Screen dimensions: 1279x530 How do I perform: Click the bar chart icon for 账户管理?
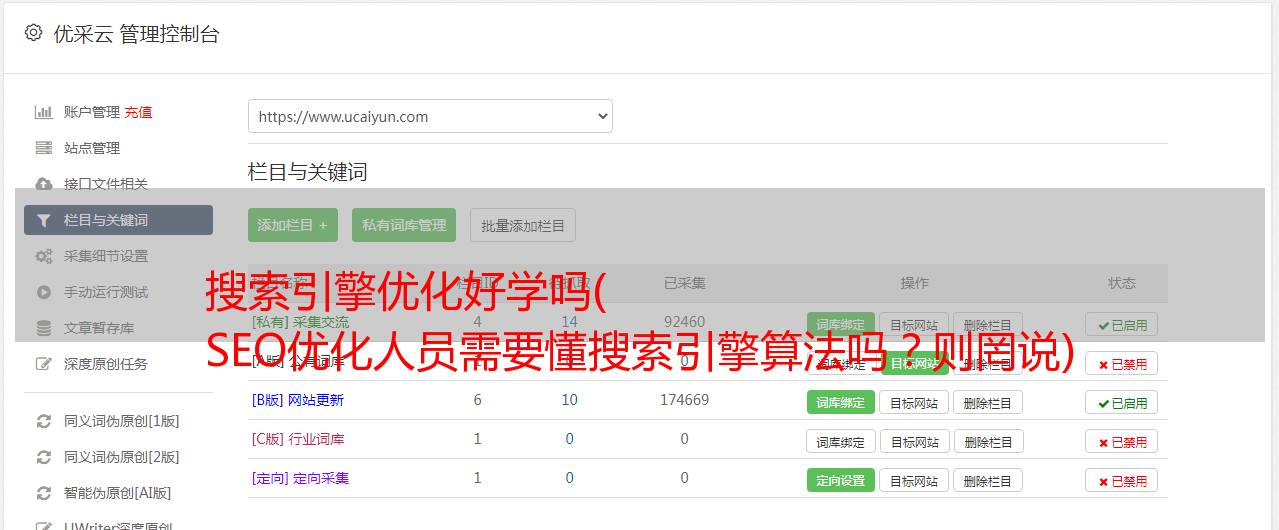pos(44,112)
